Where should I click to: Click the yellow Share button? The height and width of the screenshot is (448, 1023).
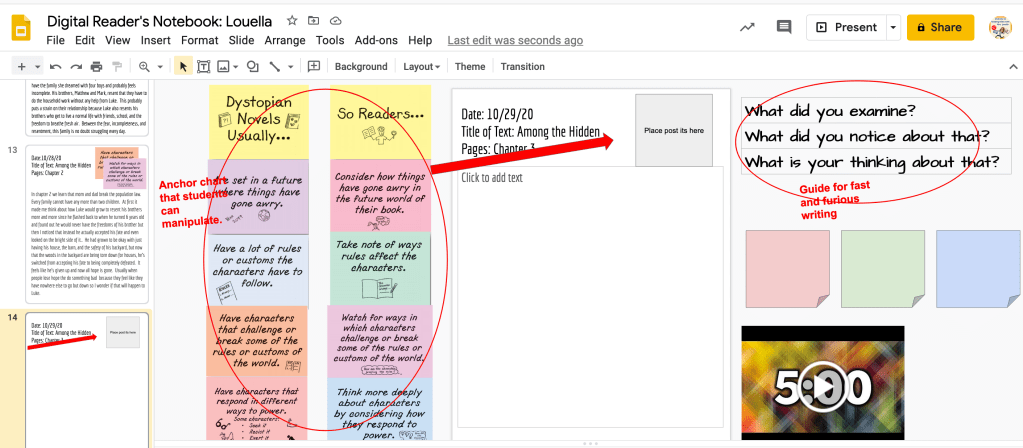click(940, 28)
